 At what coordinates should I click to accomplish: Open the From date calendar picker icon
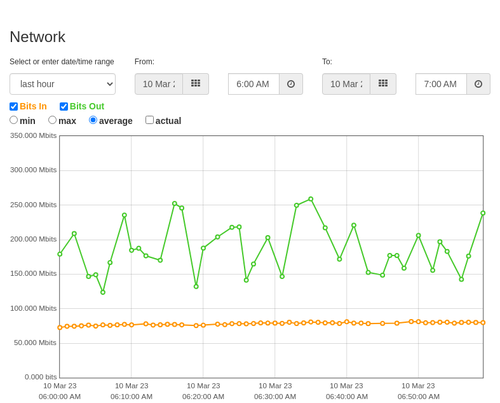point(196,84)
